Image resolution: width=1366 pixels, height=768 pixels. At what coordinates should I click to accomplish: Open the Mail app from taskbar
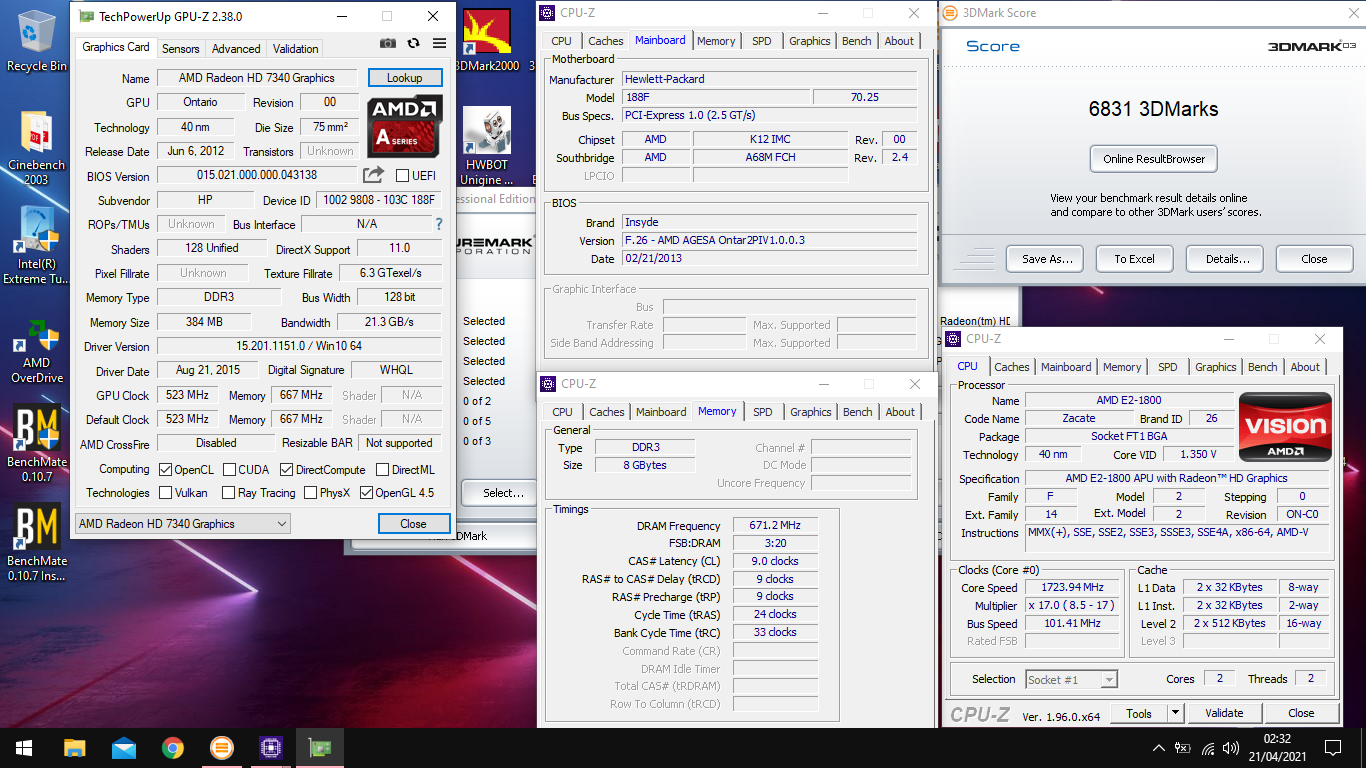(x=124, y=748)
